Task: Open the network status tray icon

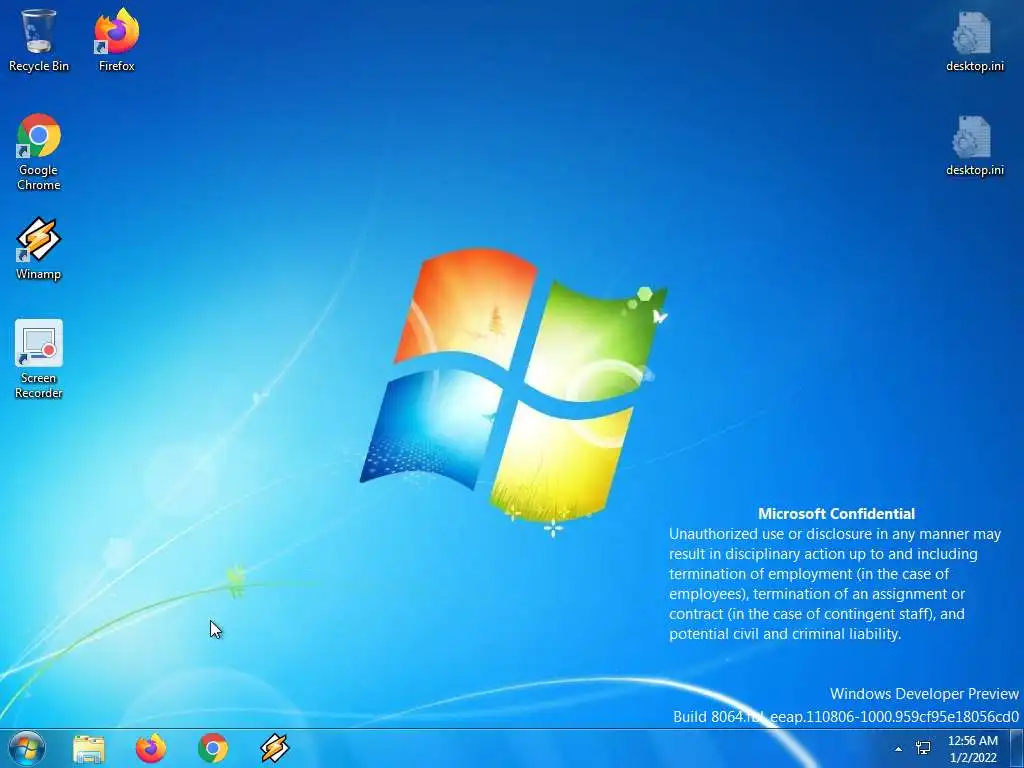Action: [x=923, y=748]
